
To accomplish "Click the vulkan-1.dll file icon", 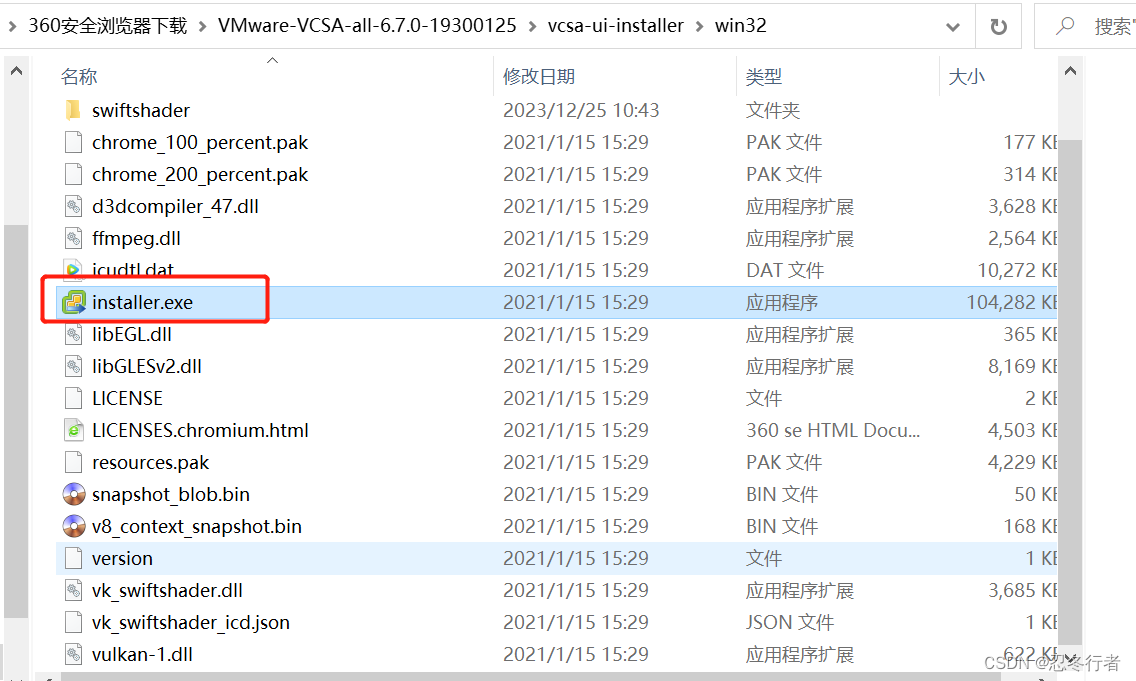I will (x=73, y=654).
